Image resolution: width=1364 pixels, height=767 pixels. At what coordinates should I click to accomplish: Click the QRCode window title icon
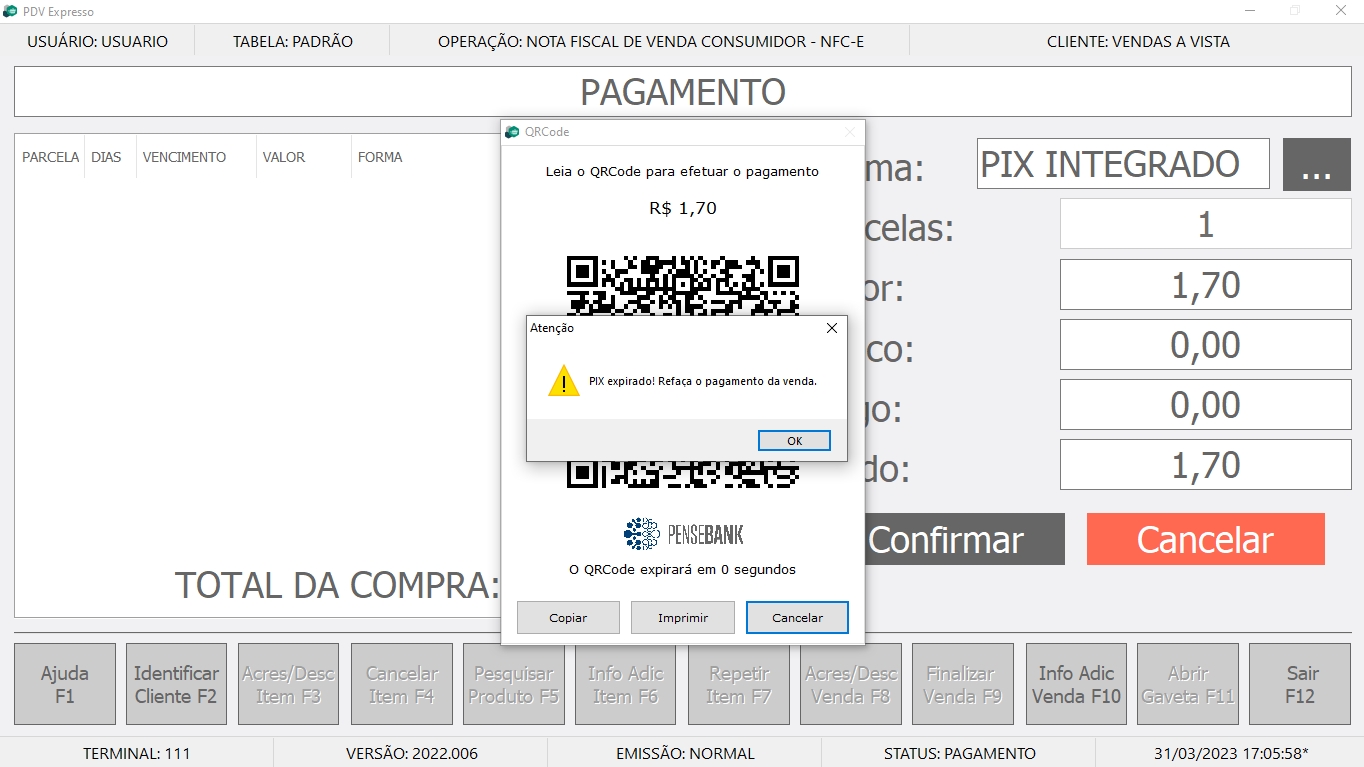(513, 132)
